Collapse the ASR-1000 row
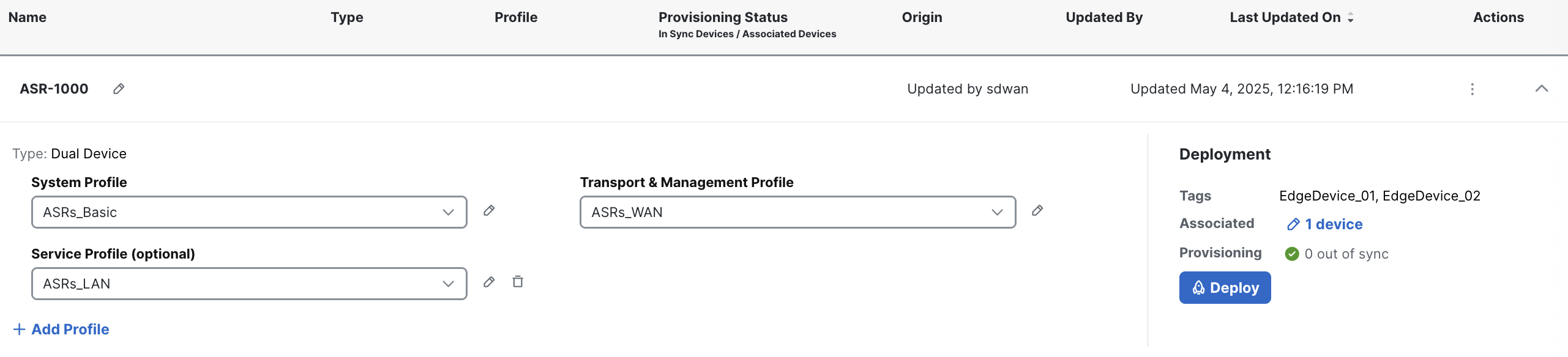Image resolution: width=1568 pixels, height=357 pixels. pos(1542,89)
